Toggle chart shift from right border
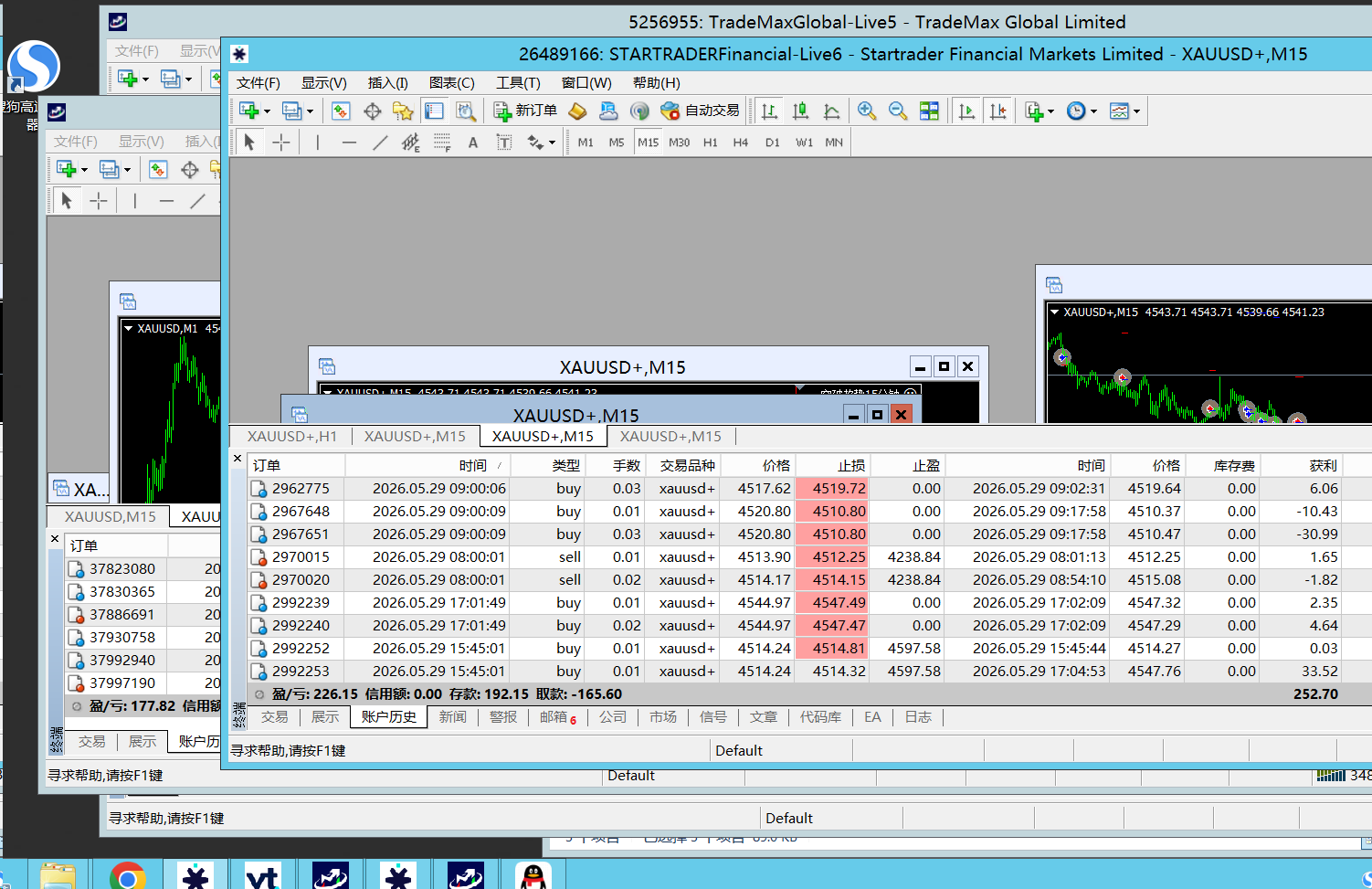 997,111
